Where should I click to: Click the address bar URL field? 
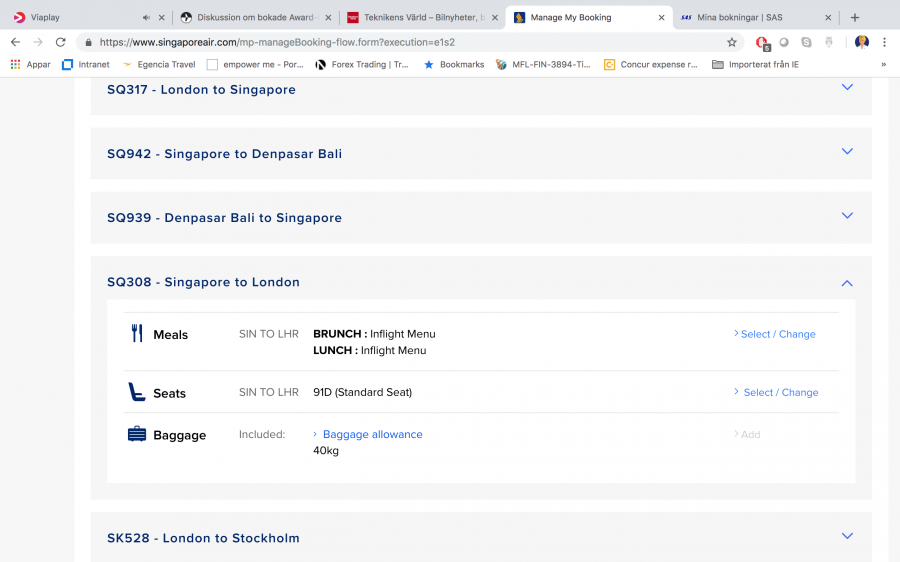coord(400,42)
